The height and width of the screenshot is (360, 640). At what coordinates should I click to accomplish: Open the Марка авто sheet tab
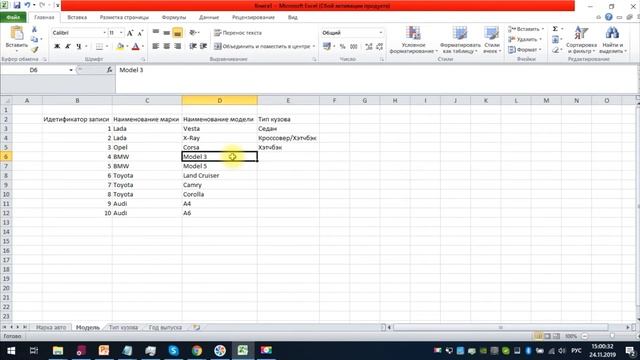tap(51, 327)
